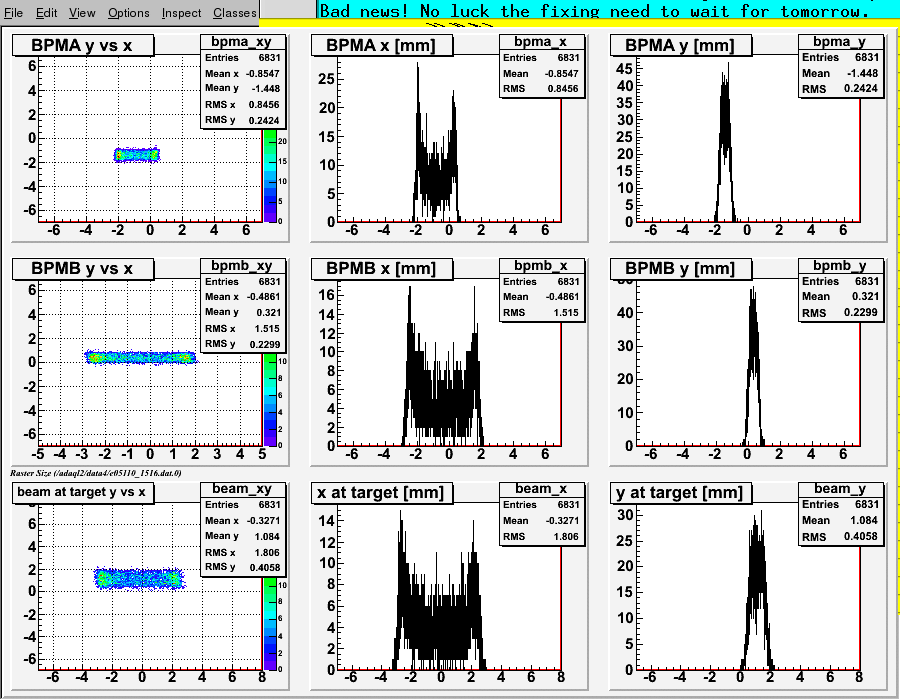Click the beam at target color palette
The width and height of the screenshot is (900, 700).
point(270,624)
